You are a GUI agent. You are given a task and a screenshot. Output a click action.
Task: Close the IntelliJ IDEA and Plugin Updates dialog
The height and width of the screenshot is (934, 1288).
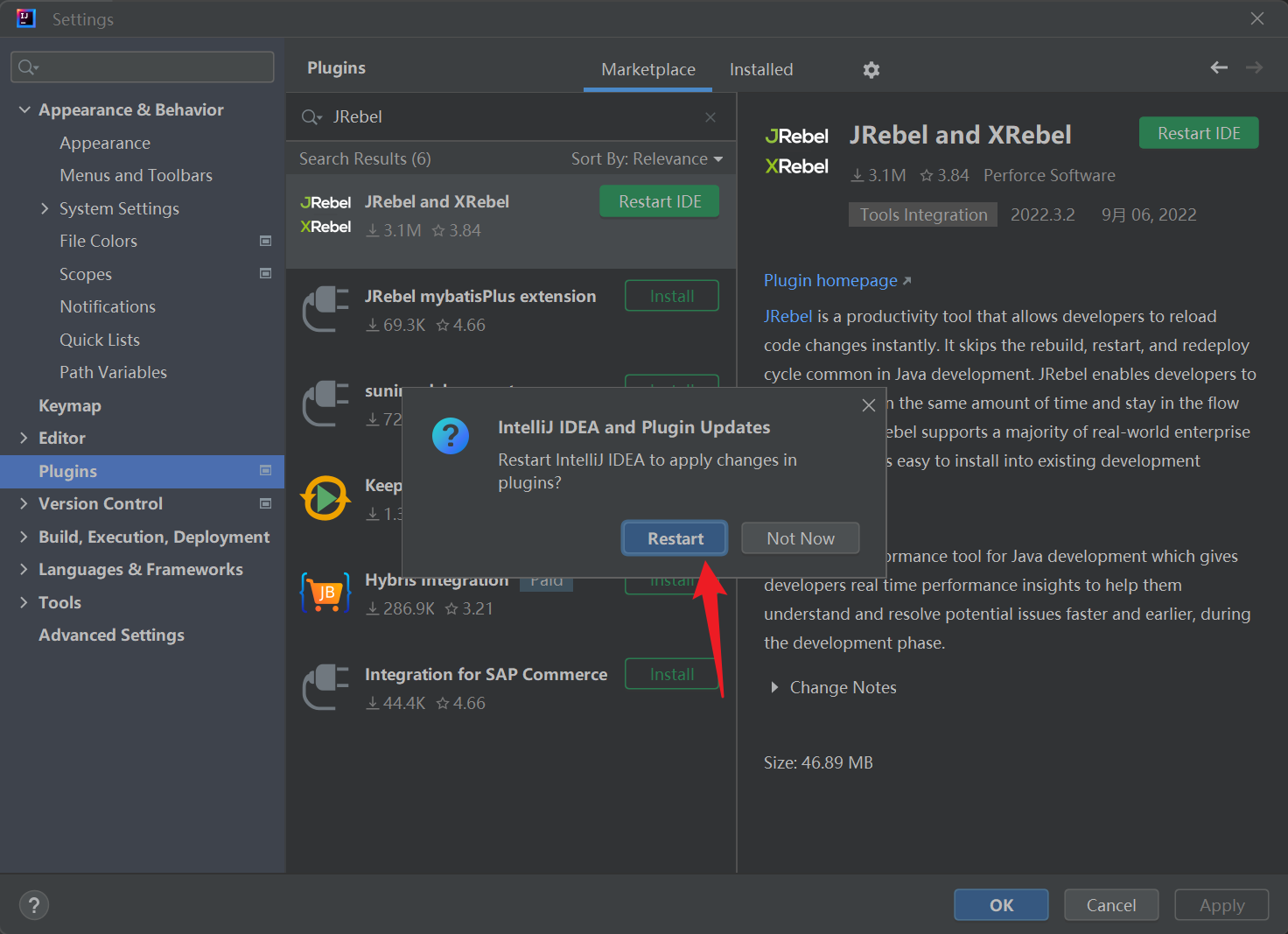point(868,405)
